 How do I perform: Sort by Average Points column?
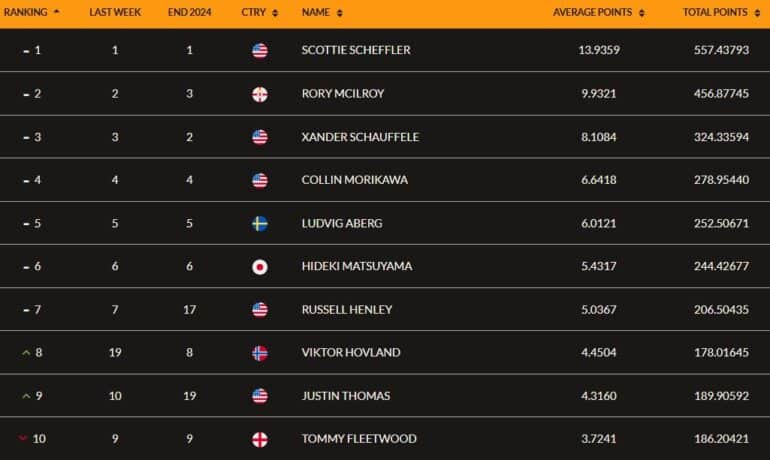tap(642, 13)
